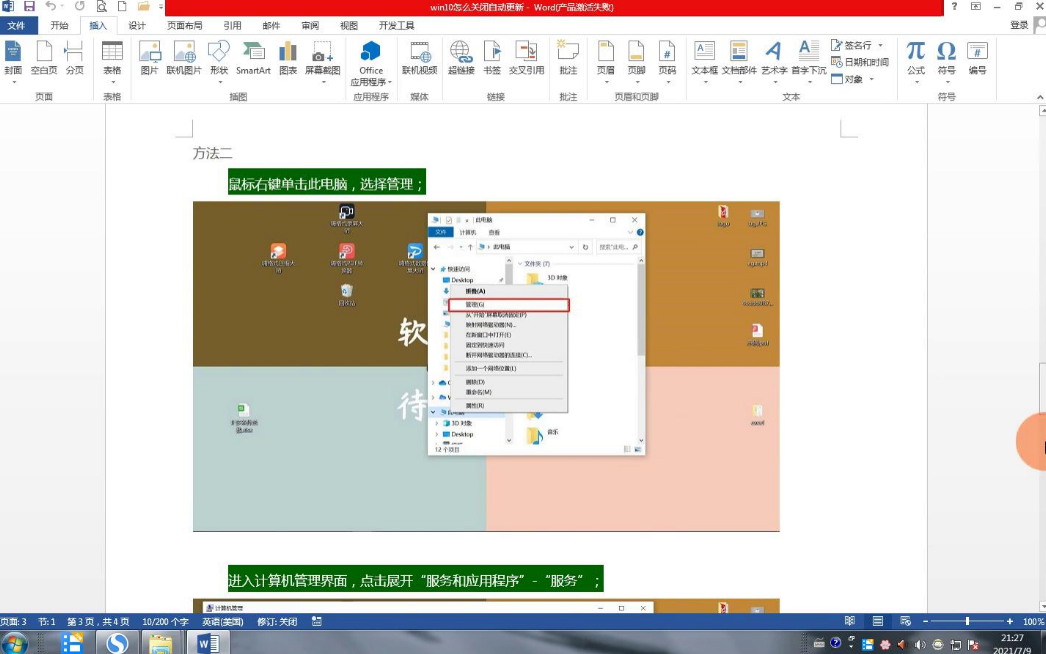Image resolution: width=1046 pixels, height=654 pixels.
Task: Switch to the 开发工具 Developer tab
Action: tap(397, 25)
